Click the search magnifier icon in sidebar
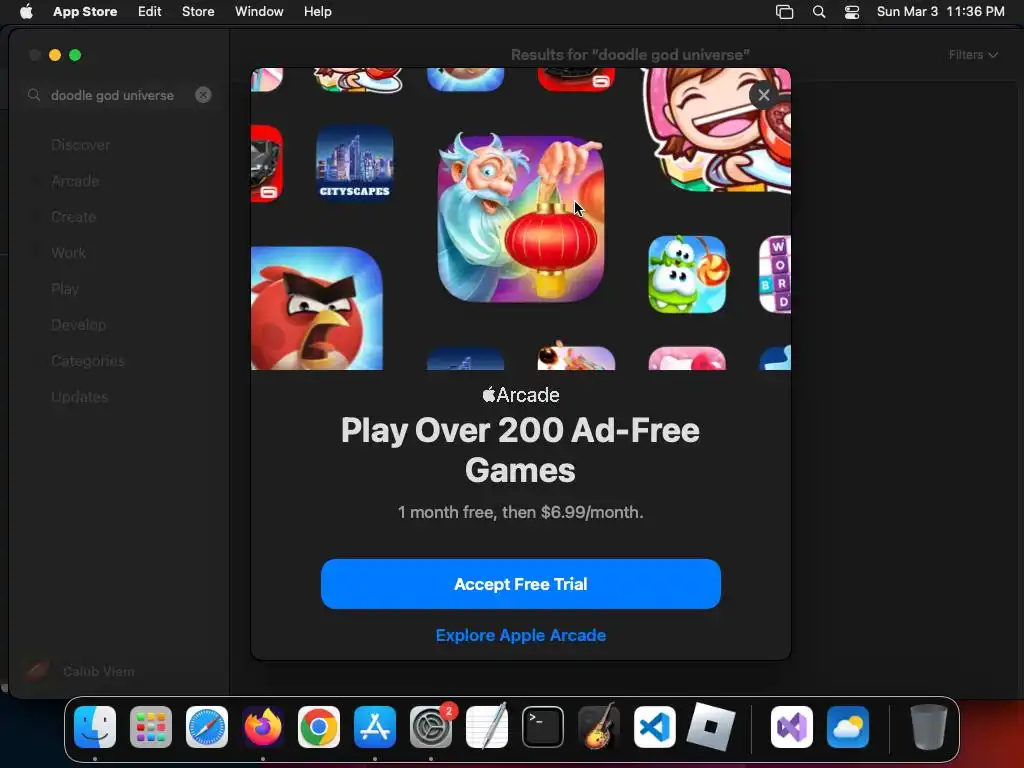 pyautogui.click(x=34, y=95)
